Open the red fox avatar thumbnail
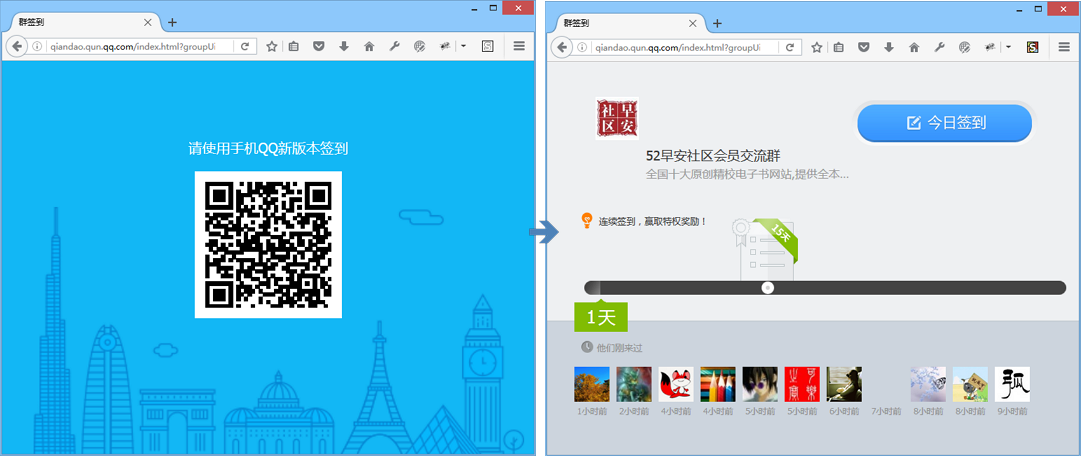The height and width of the screenshot is (456, 1082). 676,384
